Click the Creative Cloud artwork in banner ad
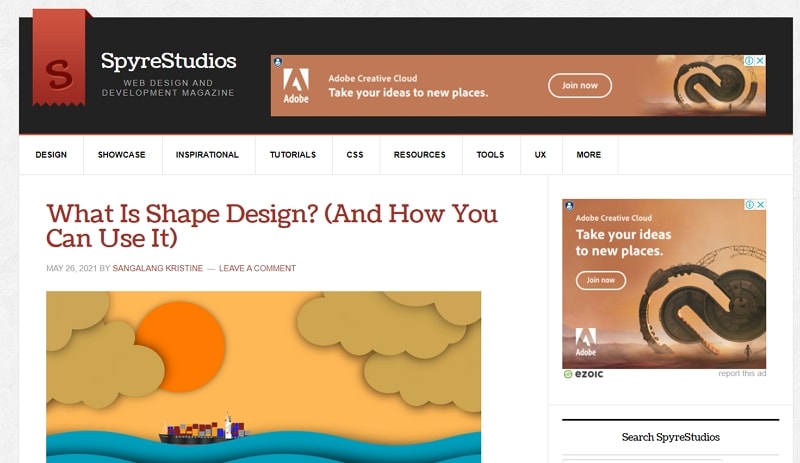Screen dimensions: 800x463 coord(714,85)
